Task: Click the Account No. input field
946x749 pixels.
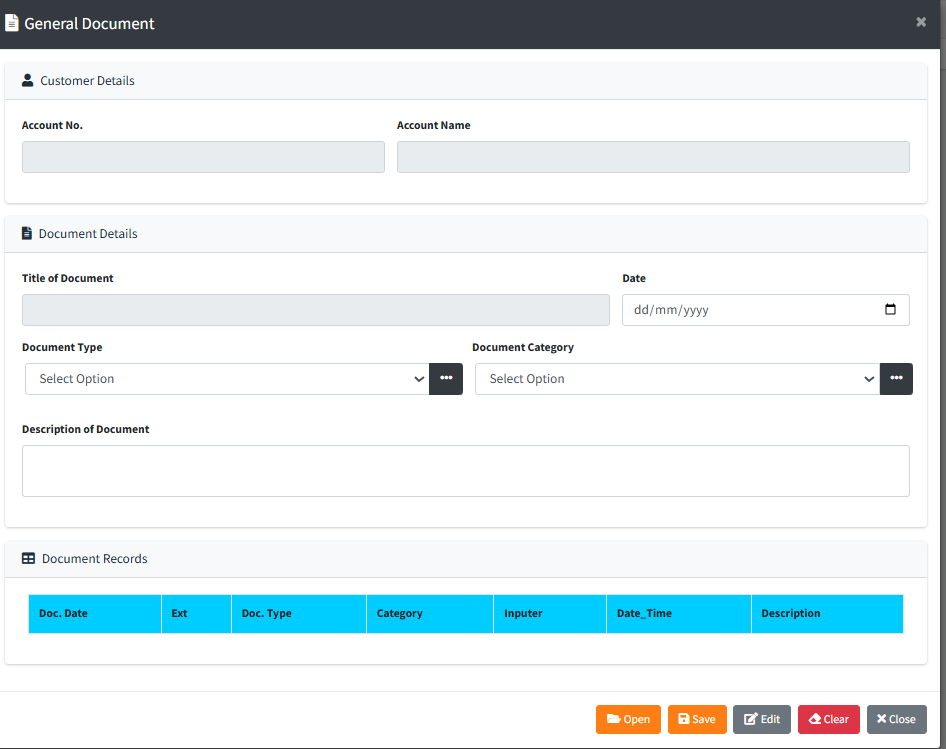Action: (x=203, y=157)
